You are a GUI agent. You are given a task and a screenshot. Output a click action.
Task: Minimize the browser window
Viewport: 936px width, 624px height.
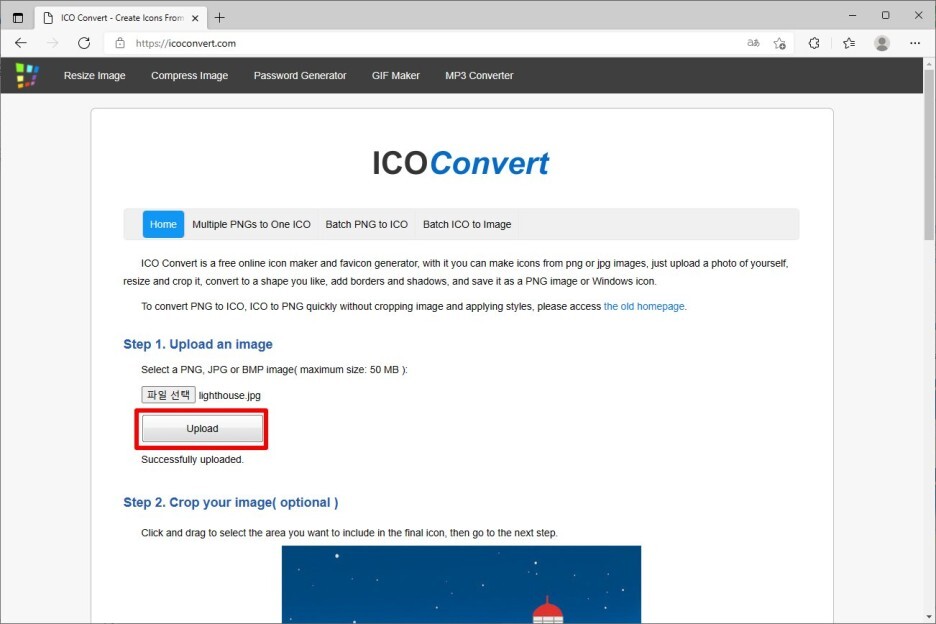[852, 16]
